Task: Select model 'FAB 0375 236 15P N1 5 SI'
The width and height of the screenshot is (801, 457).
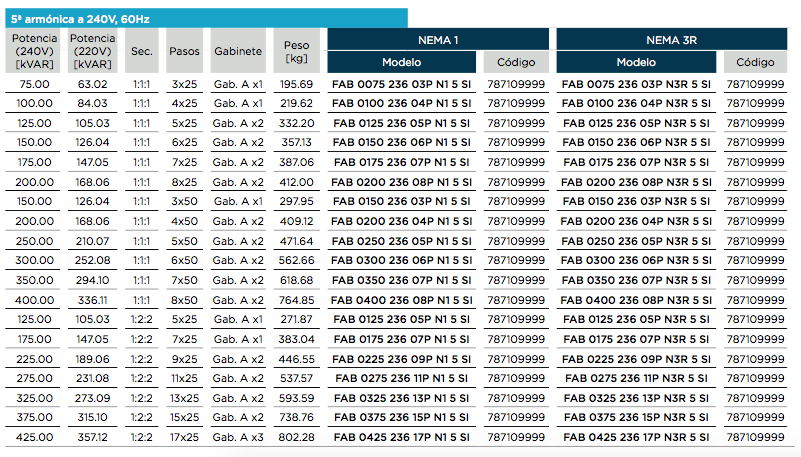Action: (x=402, y=418)
